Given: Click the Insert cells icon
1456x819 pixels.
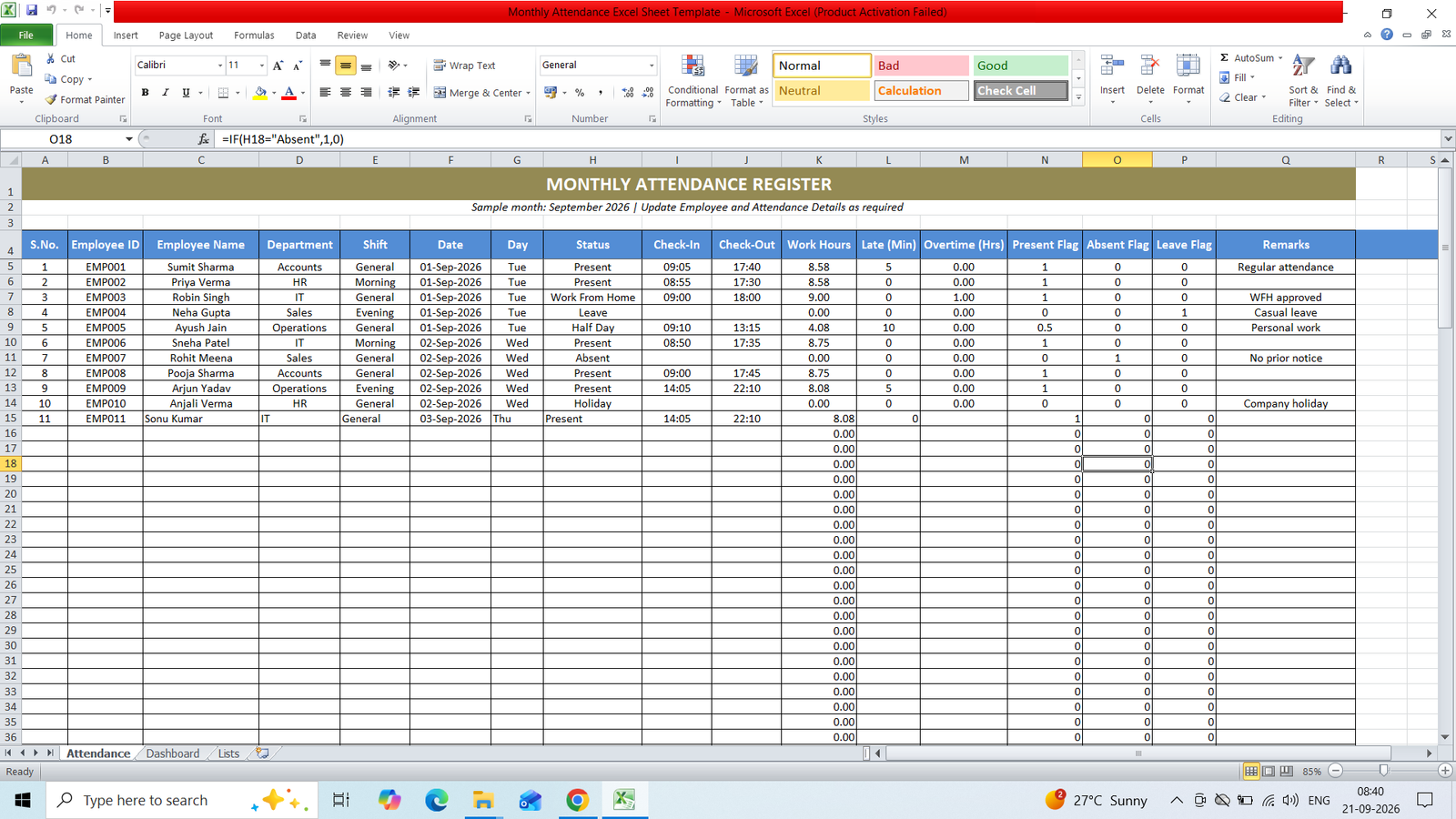Looking at the screenshot, I should point(1112,66).
